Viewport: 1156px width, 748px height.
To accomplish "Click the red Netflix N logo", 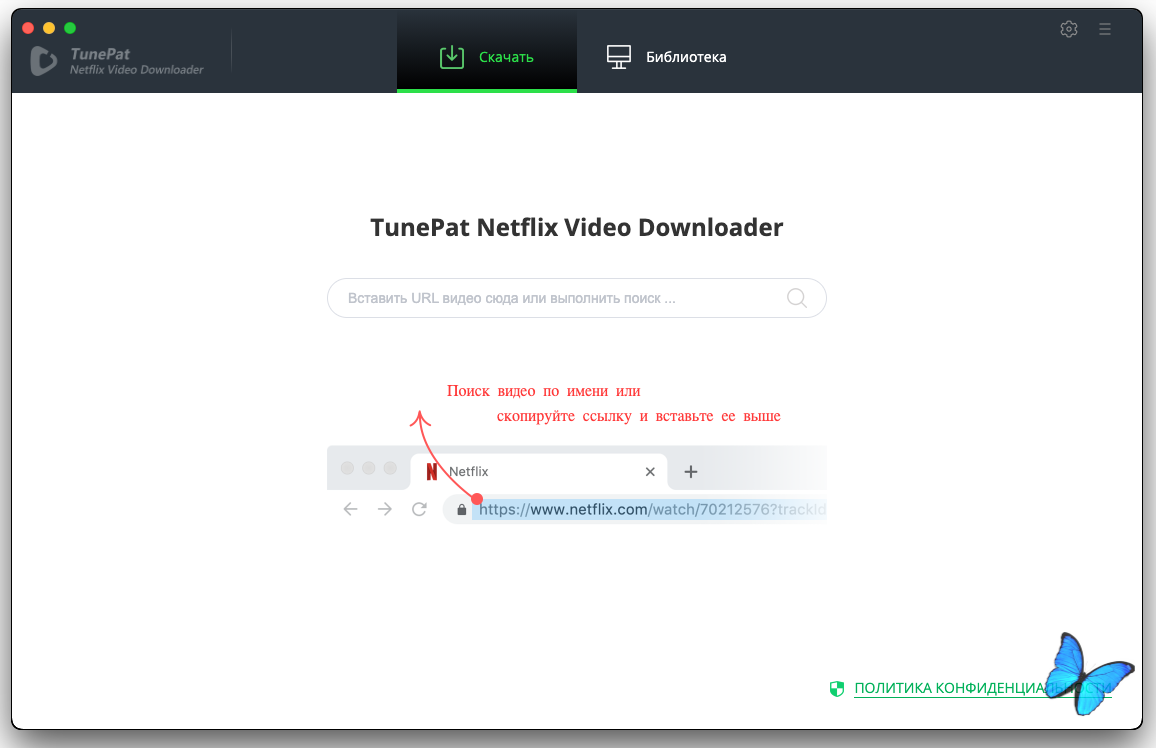I will [x=432, y=471].
